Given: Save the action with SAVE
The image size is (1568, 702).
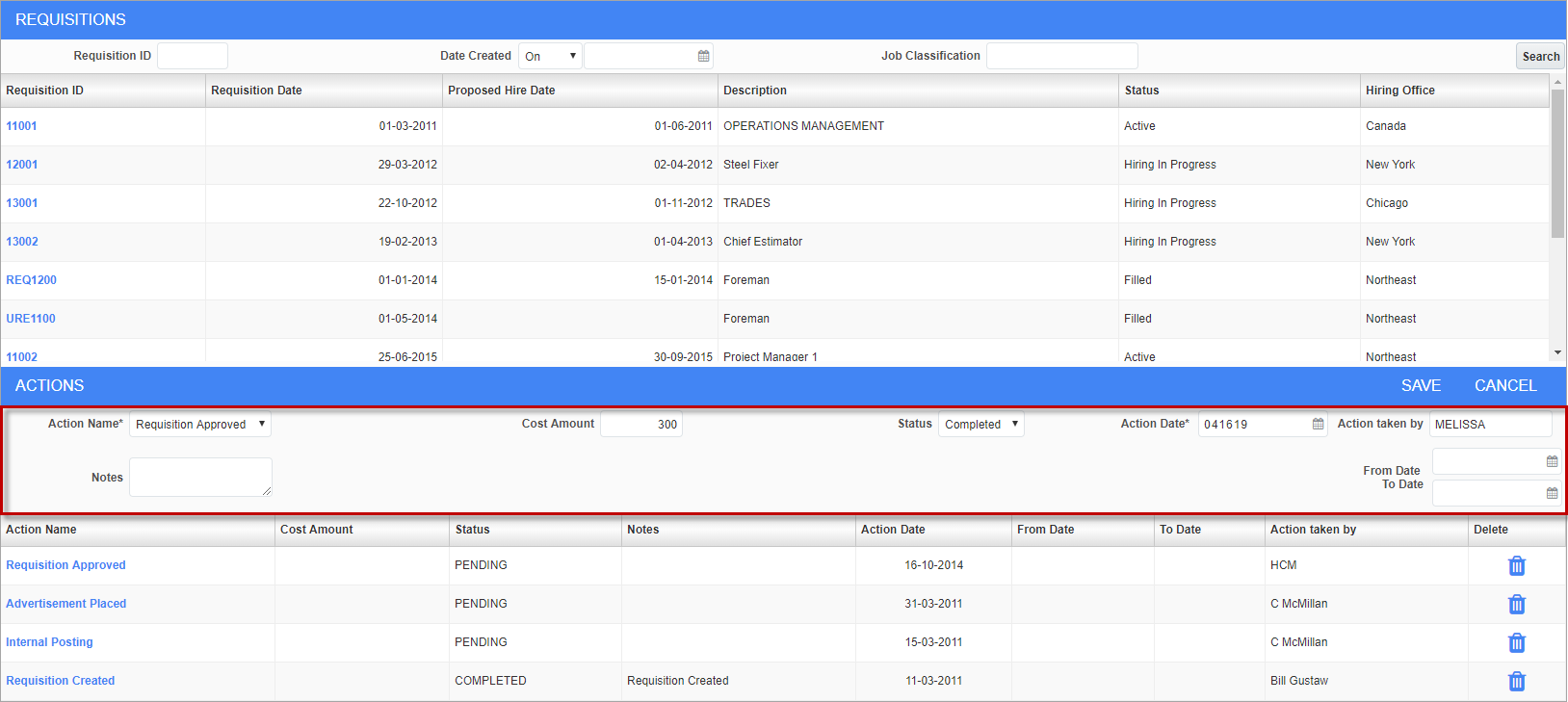Looking at the screenshot, I should pyautogui.click(x=1421, y=385).
